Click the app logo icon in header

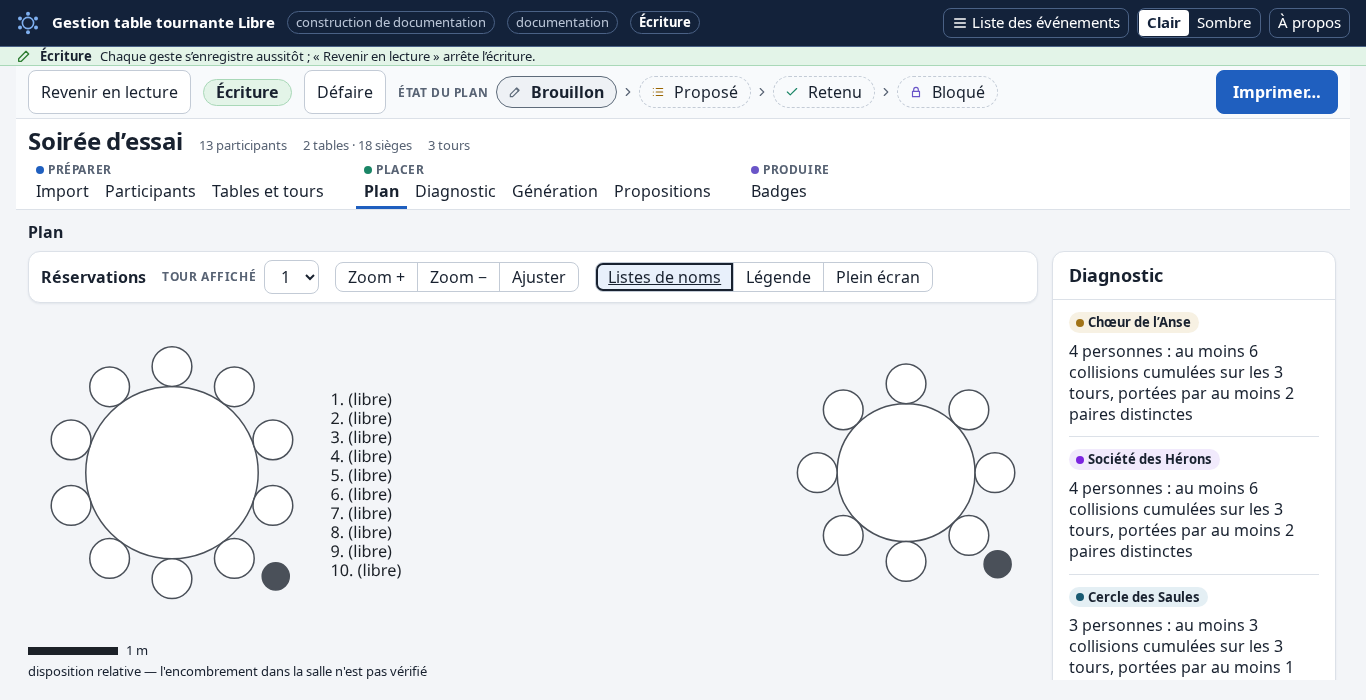(x=28, y=23)
